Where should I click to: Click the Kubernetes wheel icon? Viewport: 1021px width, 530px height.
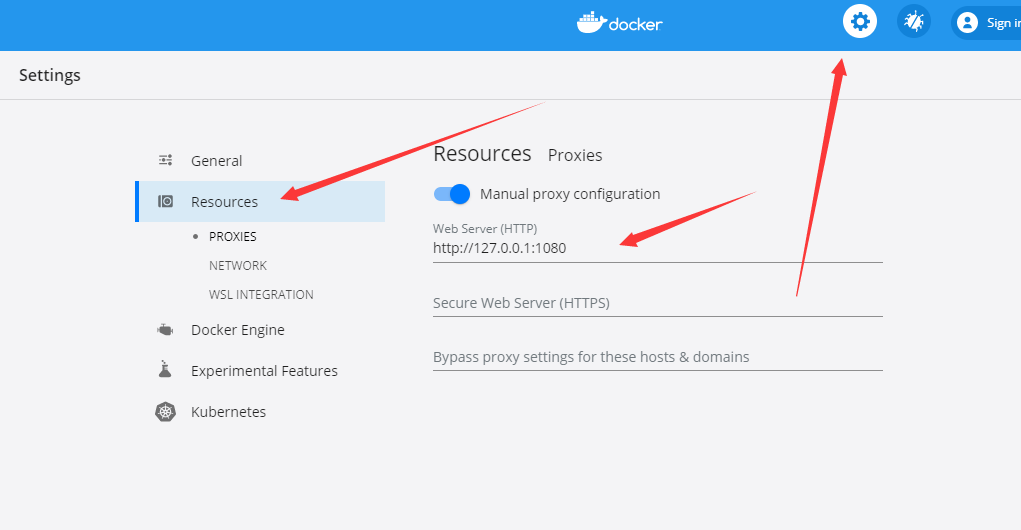point(166,412)
